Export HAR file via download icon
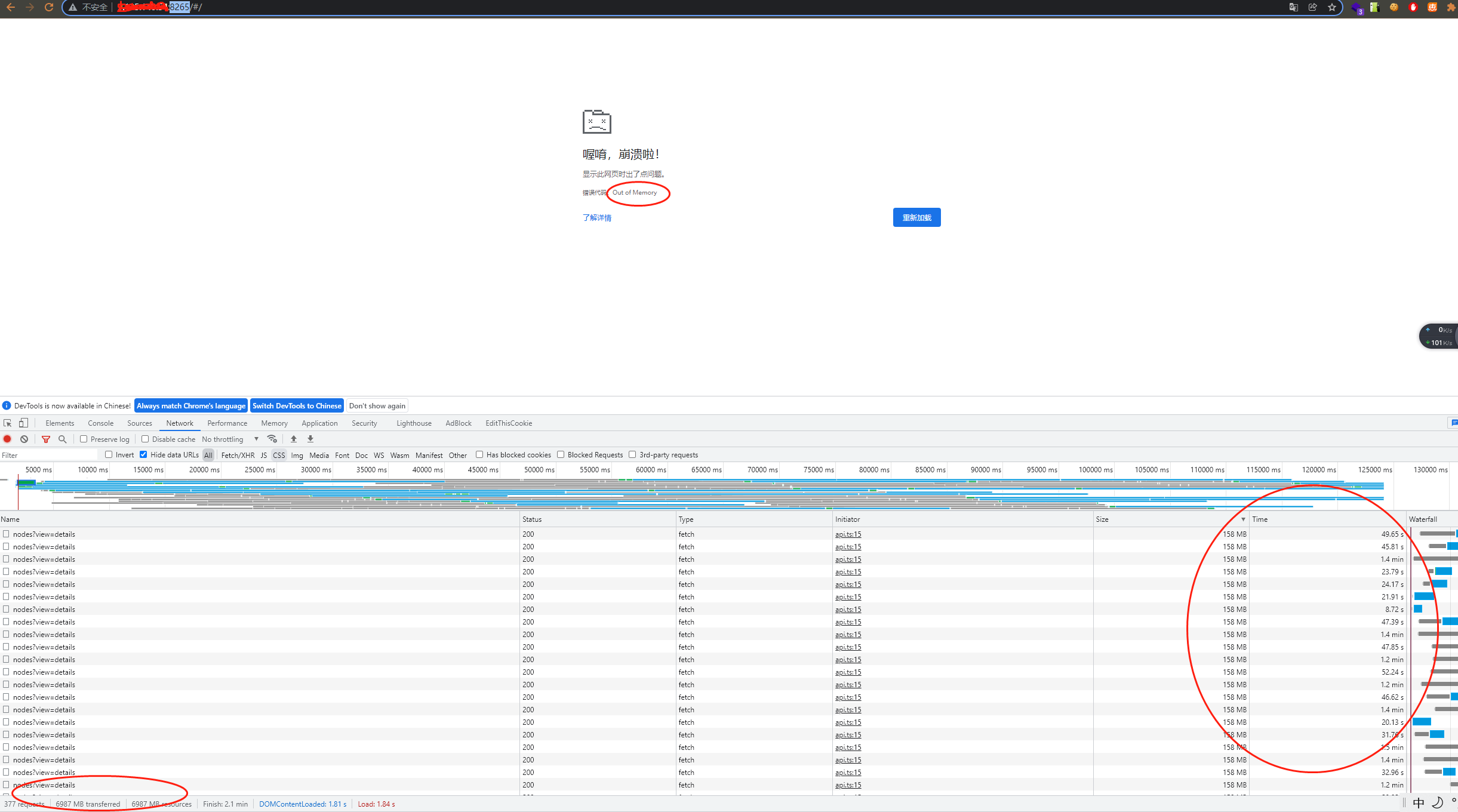Screen dimensions: 1458x812 [310, 439]
